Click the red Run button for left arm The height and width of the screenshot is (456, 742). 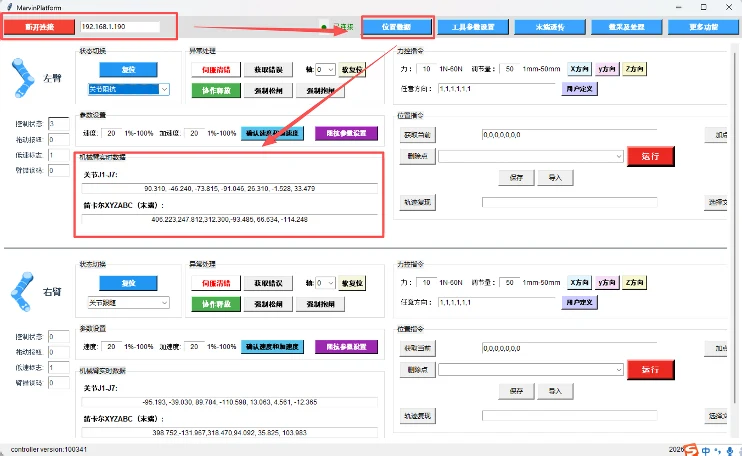pos(650,156)
